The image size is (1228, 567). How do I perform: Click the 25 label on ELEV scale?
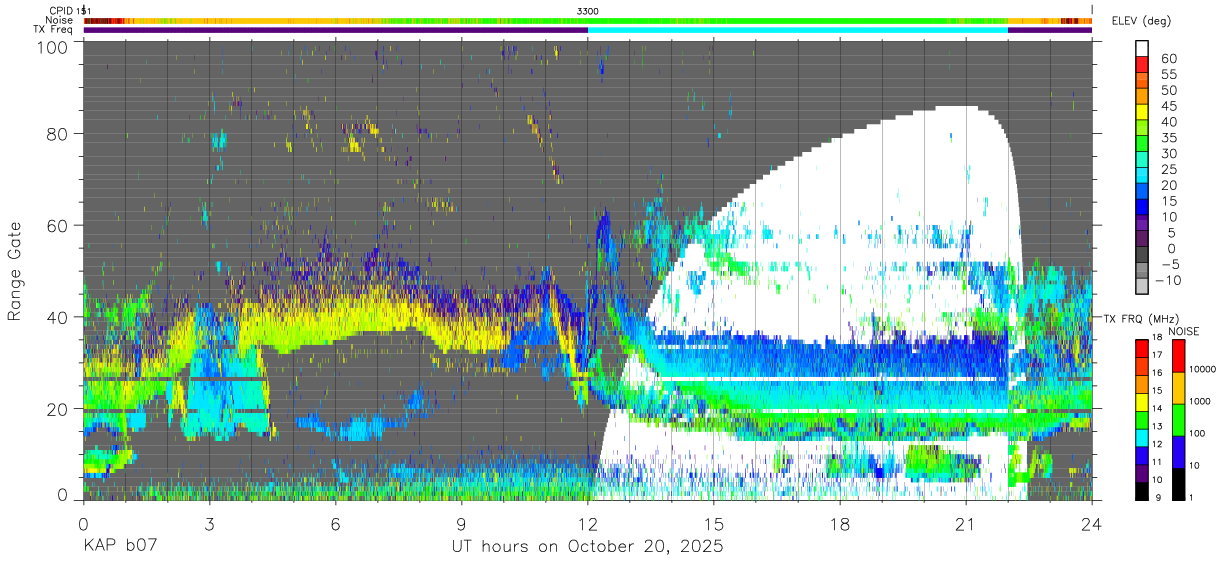pyautogui.click(x=1169, y=169)
